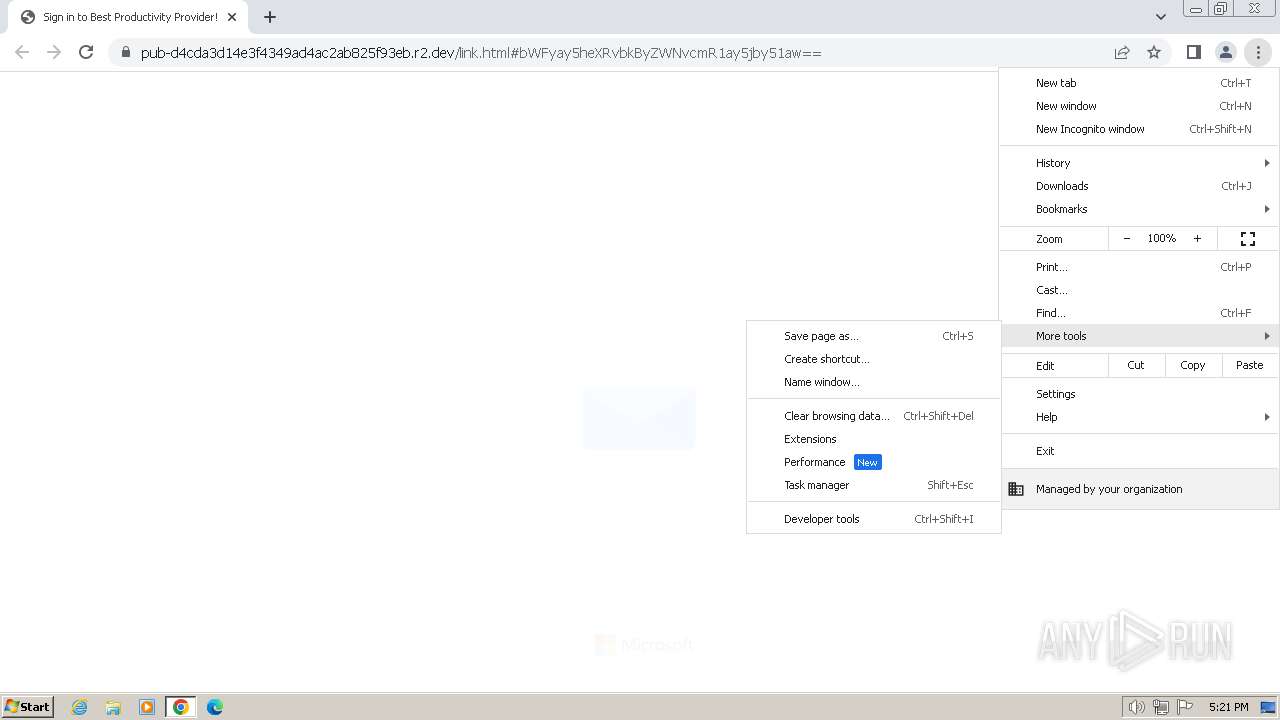Image resolution: width=1280 pixels, height=720 pixels.
Task: Click the share page icon
Action: tap(1122, 53)
